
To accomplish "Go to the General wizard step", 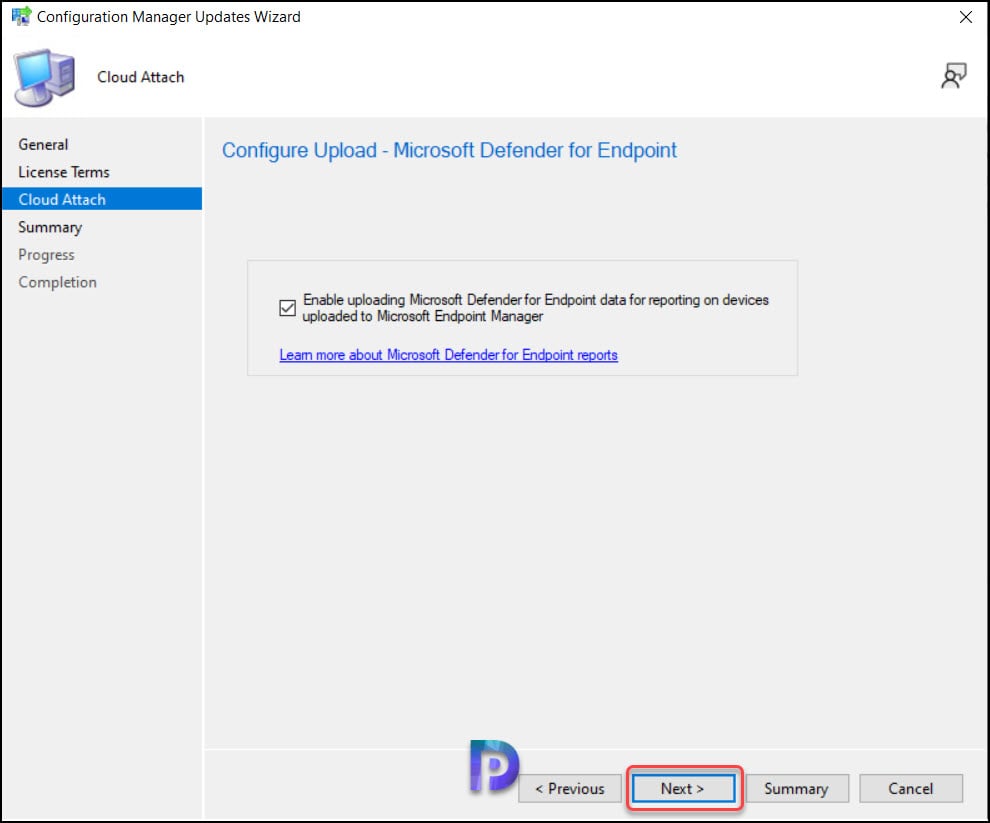I will point(43,145).
